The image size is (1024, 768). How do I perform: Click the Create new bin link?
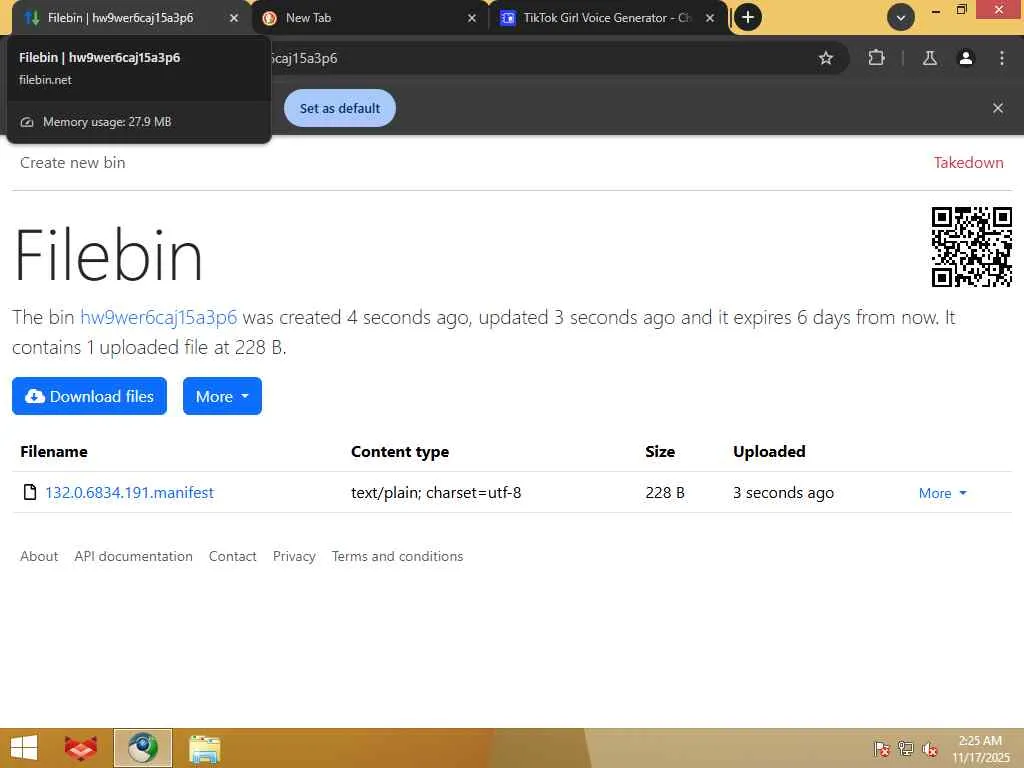coord(72,163)
